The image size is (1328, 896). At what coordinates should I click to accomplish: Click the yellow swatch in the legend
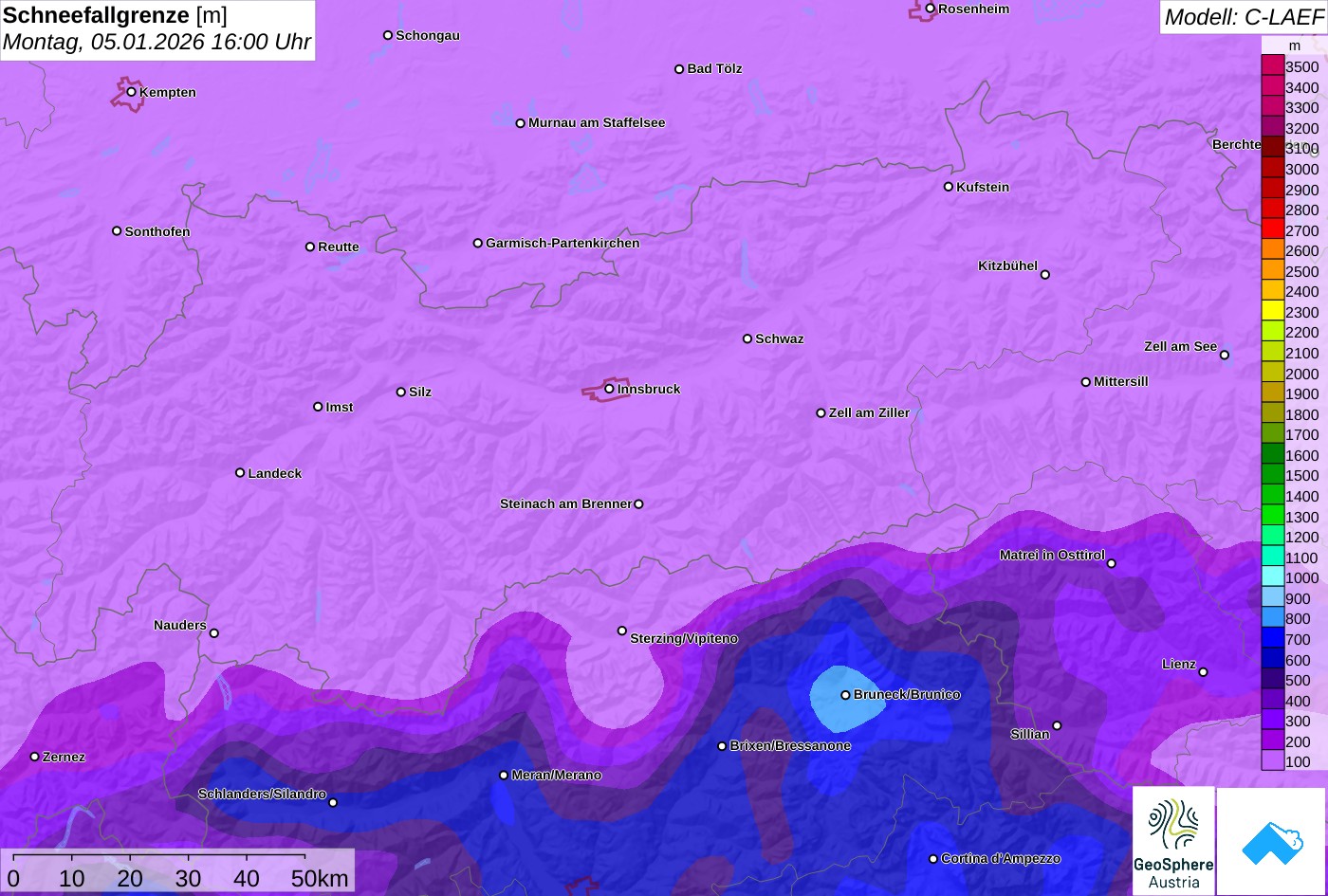coord(1272,311)
